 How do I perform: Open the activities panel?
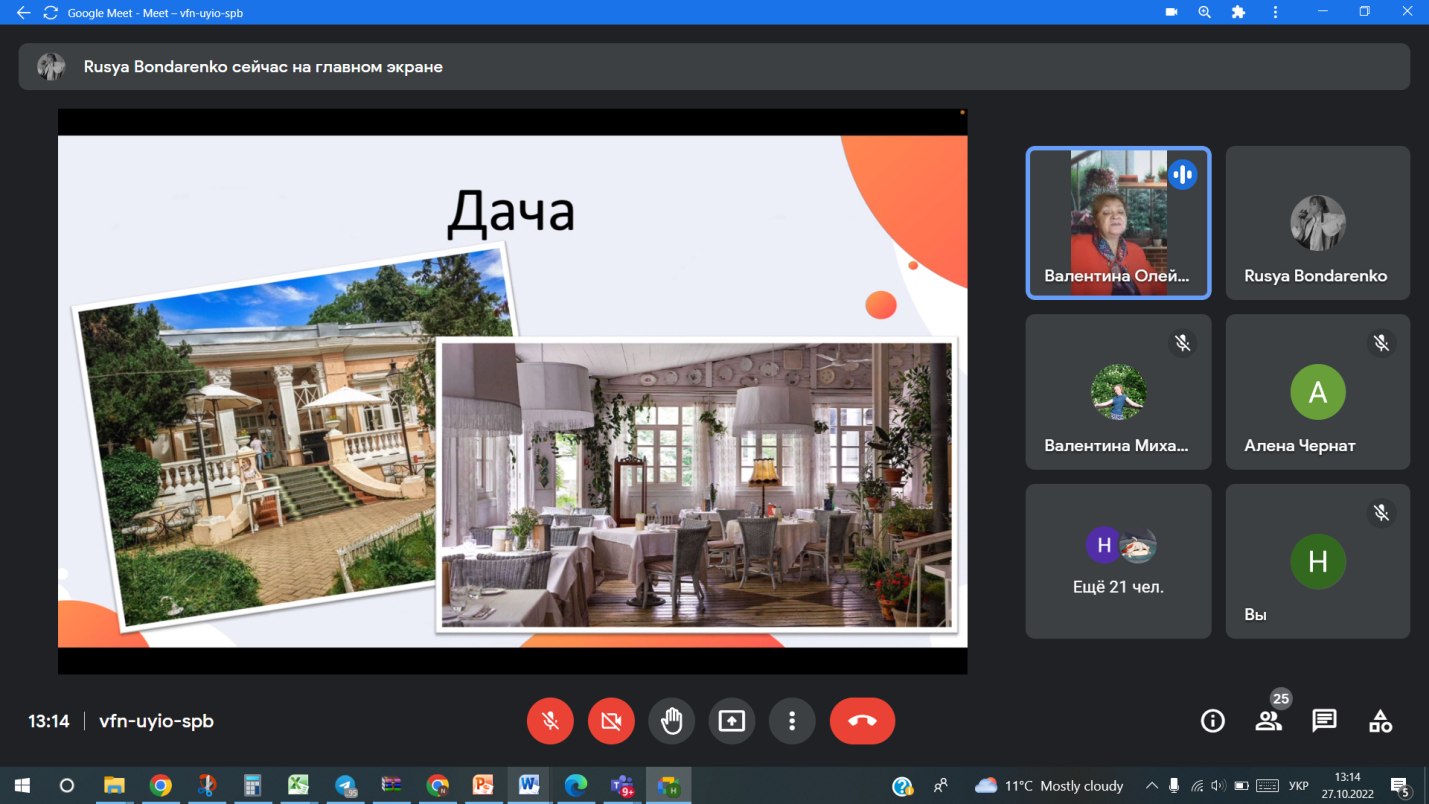1380,721
